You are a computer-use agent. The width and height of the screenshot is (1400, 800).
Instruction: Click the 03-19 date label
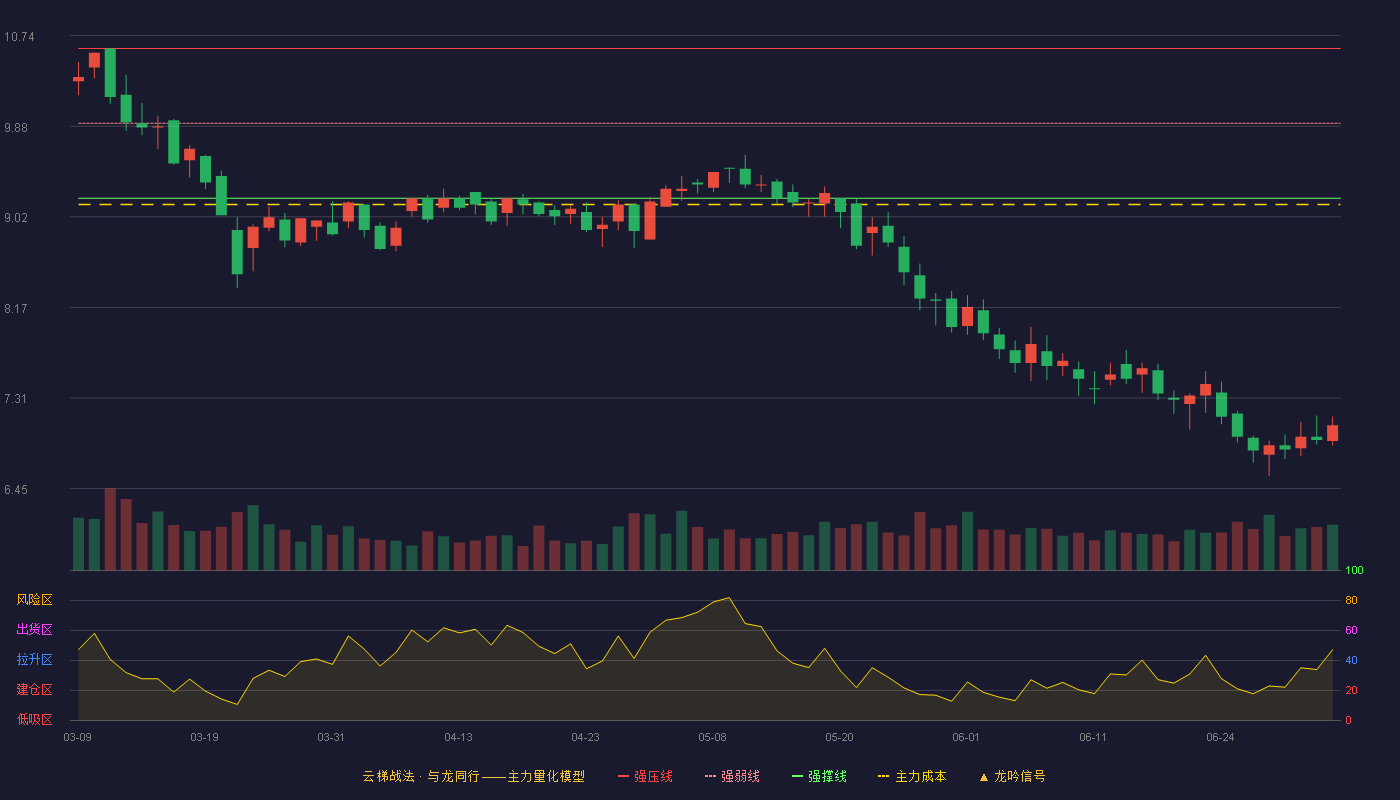click(204, 737)
